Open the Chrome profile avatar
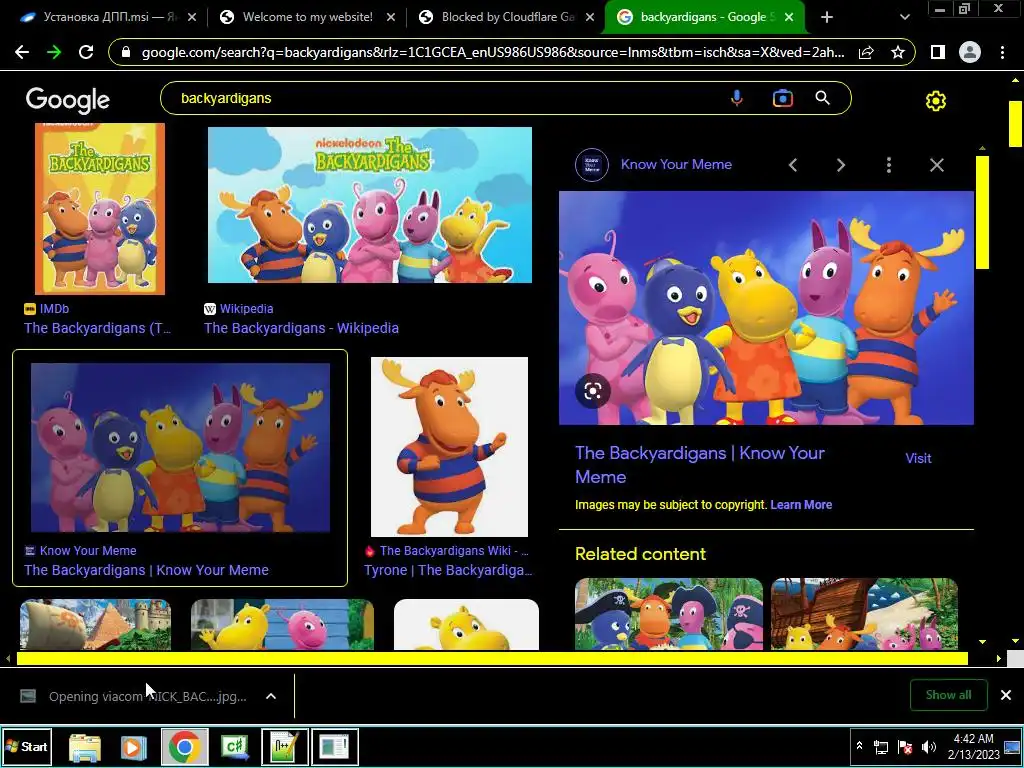Screen dimensions: 1024x768 (970, 52)
